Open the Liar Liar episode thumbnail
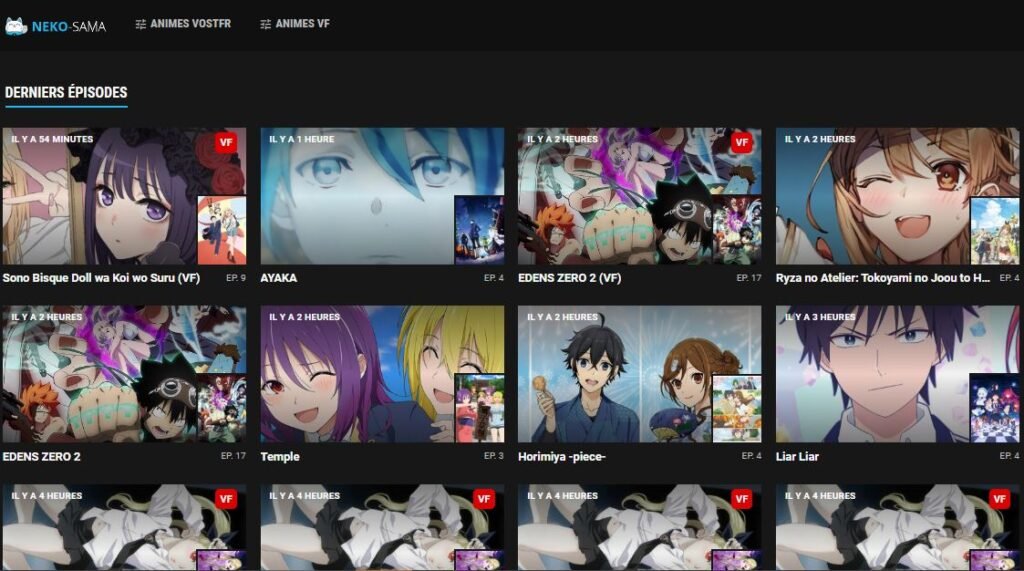 click(x=897, y=374)
